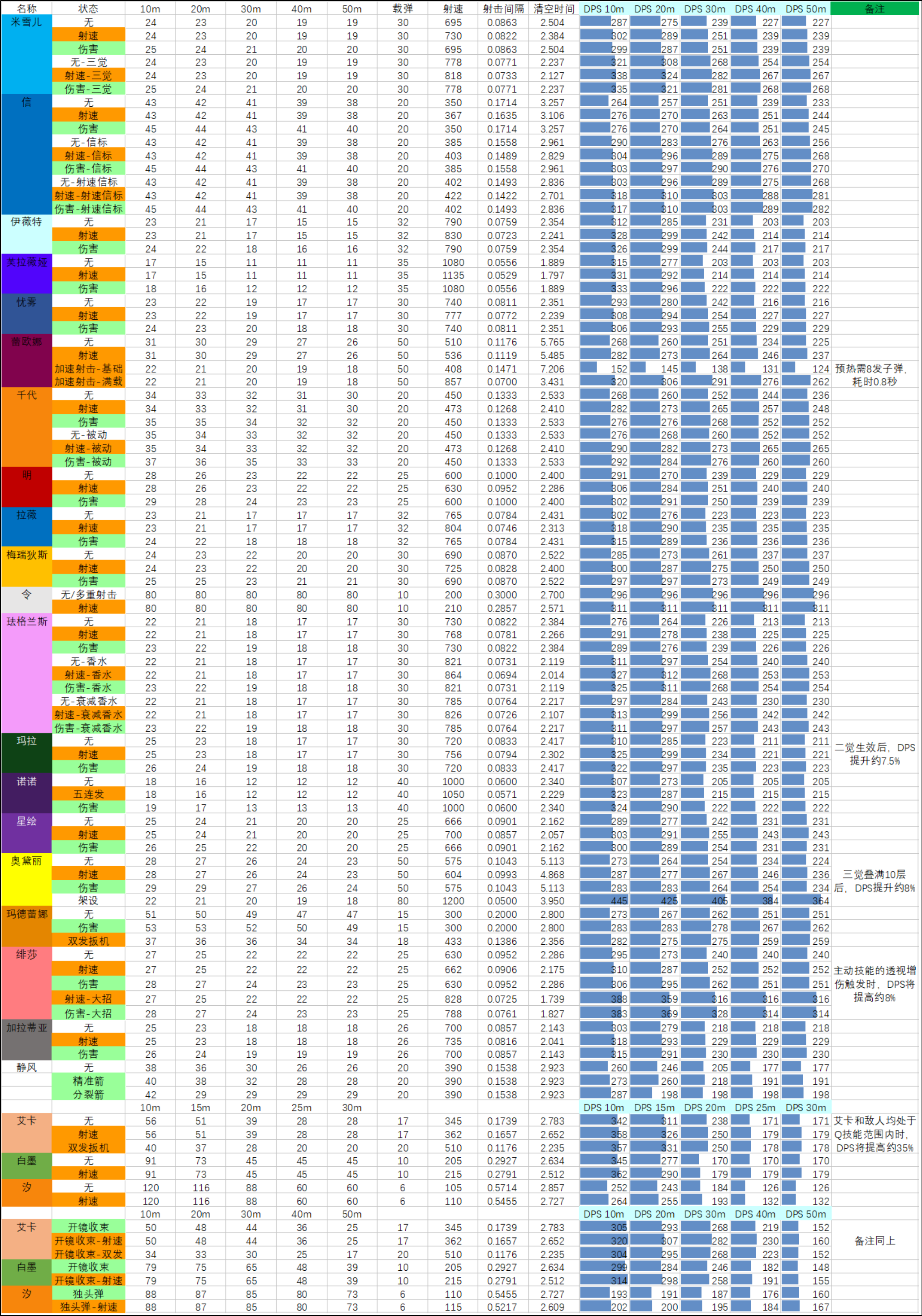The width and height of the screenshot is (922, 1316).
Task: Click the 备注同上 note cell
Action: (x=875, y=1241)
